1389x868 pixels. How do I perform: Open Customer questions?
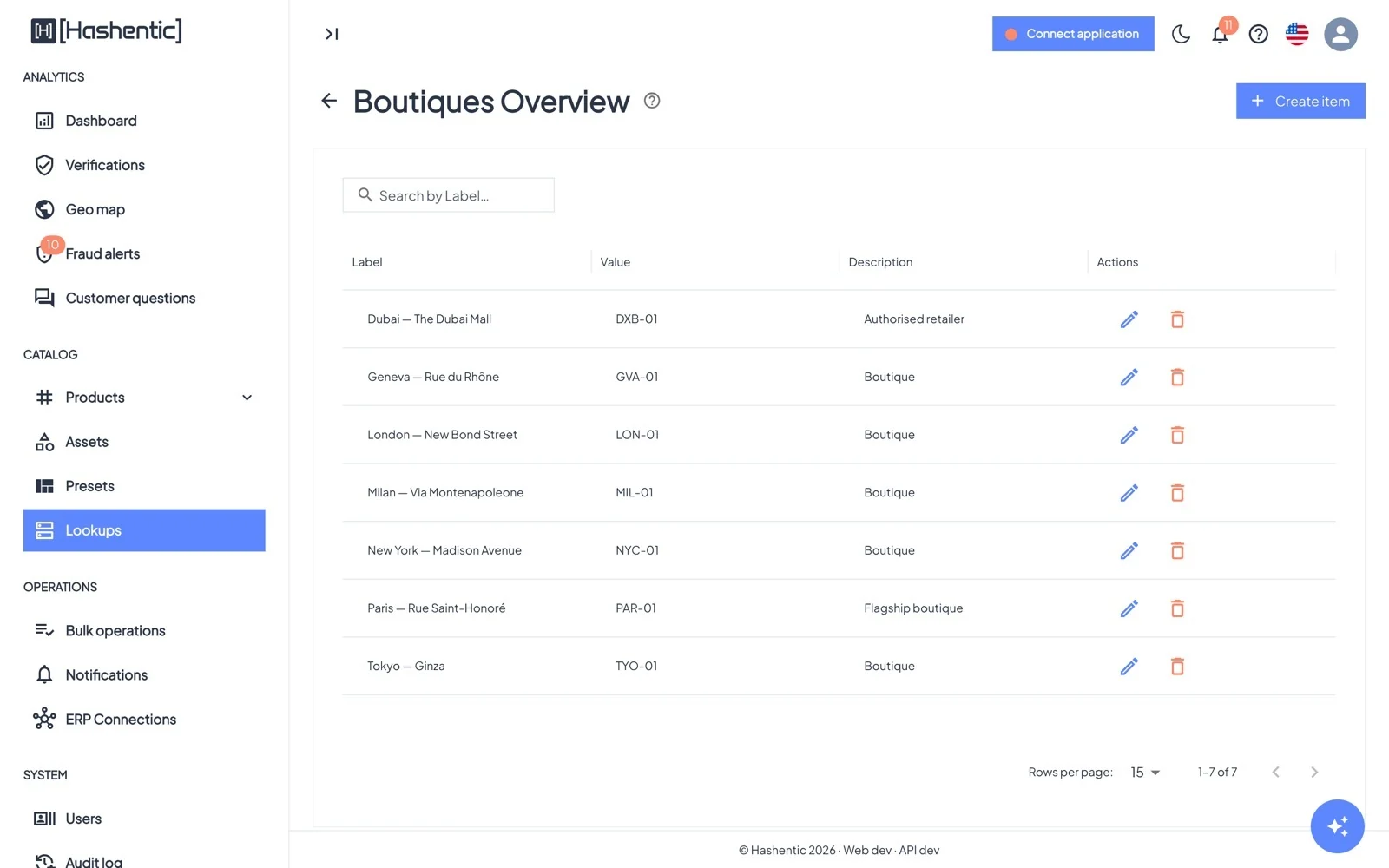[x=144, y=298]
